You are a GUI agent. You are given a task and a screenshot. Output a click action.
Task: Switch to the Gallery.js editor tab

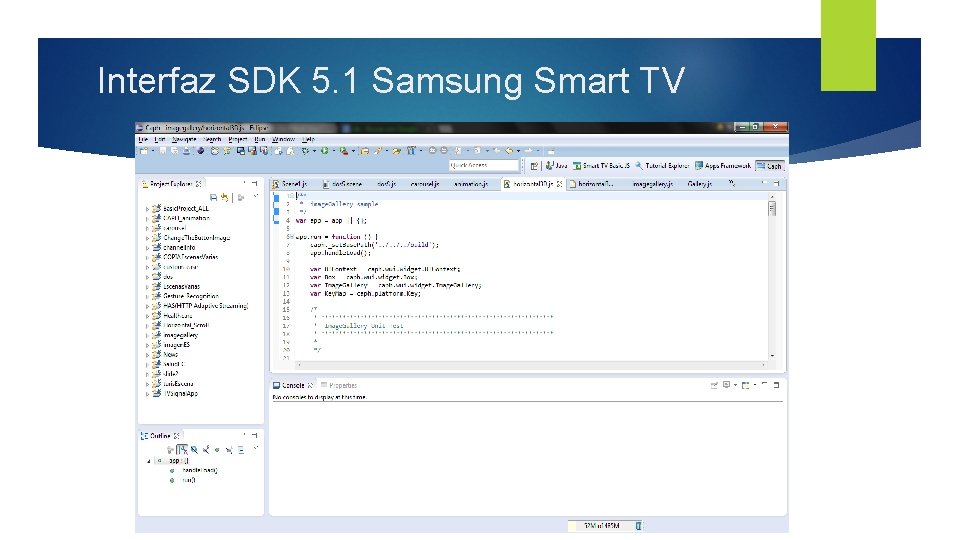tap(699, 184)
